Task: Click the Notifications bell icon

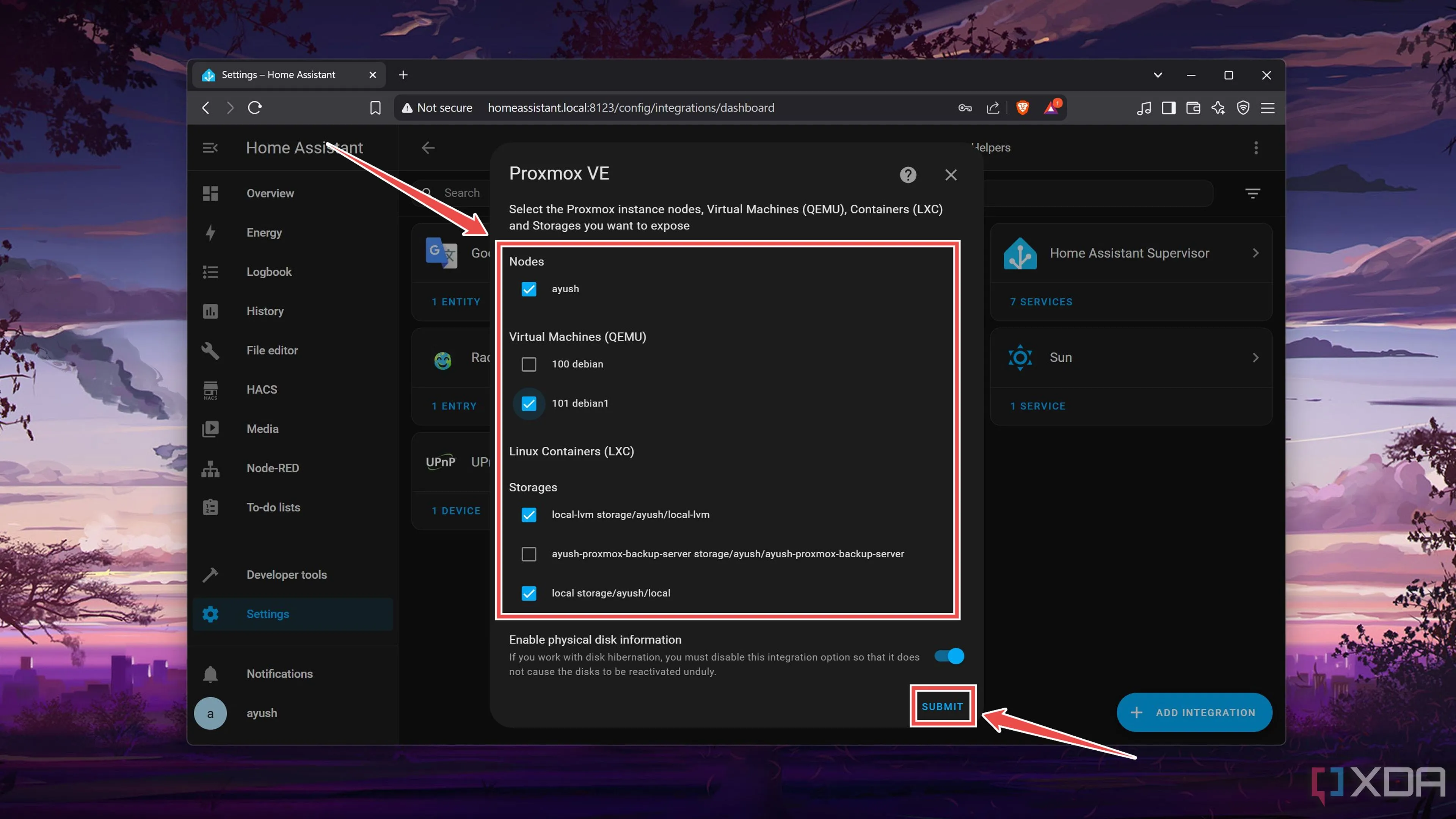Action: point(210,674)
